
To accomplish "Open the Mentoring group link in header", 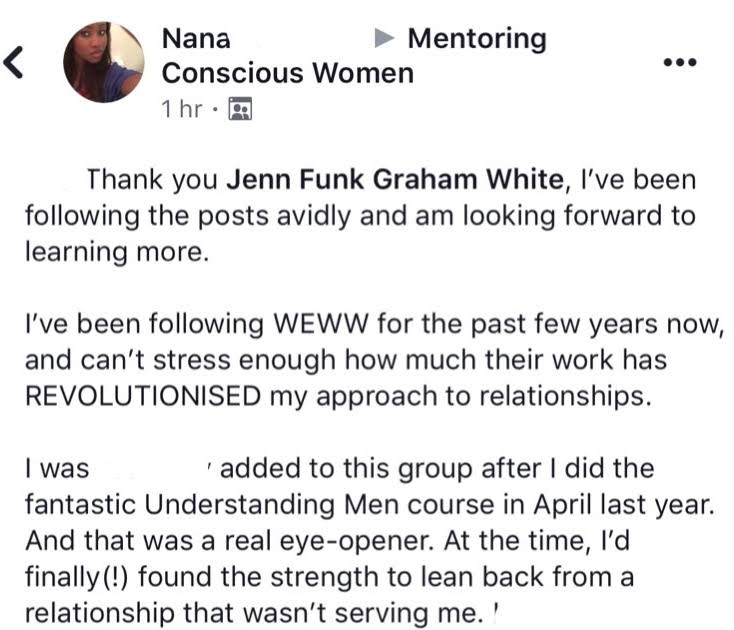I will pos(477,39).
